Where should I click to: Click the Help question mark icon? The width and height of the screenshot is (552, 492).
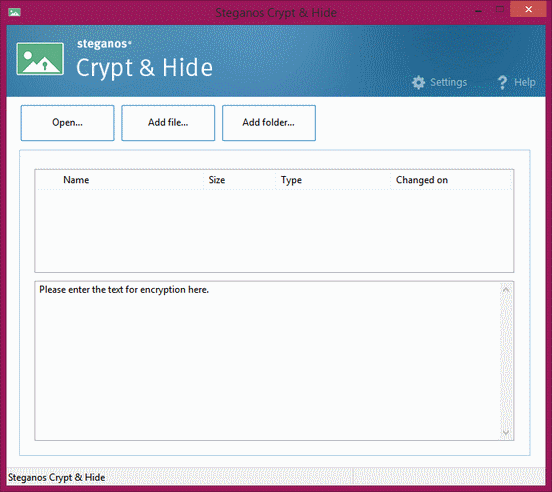(502, 82)
